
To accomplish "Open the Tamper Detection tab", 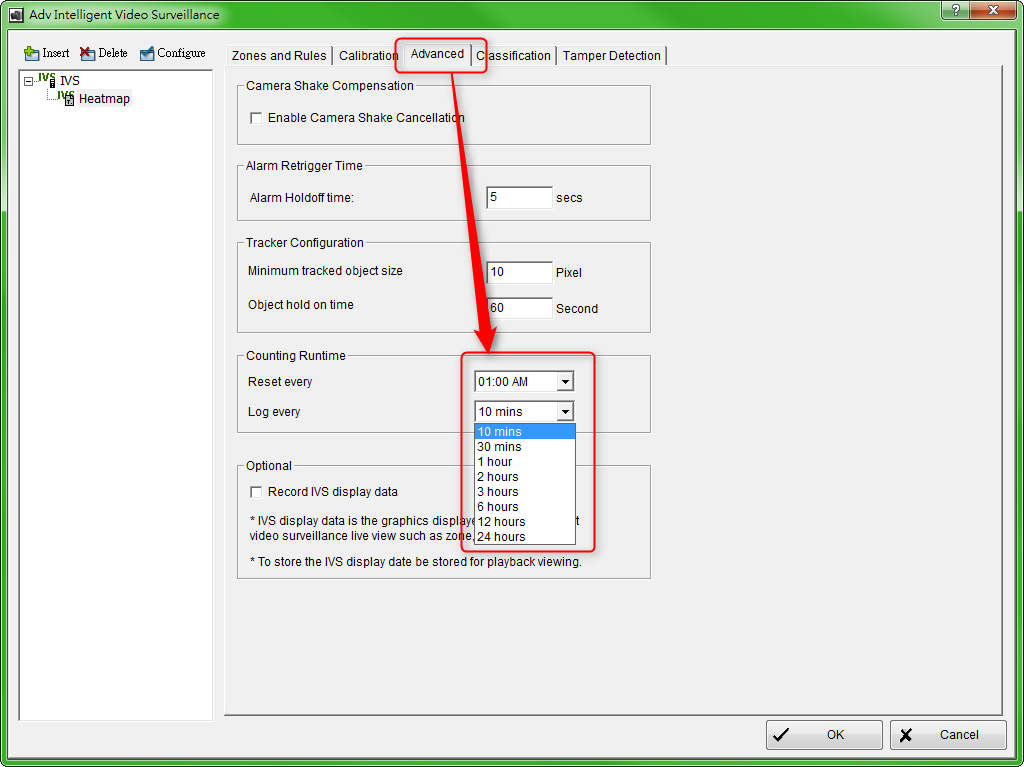I will pos(611,56).
